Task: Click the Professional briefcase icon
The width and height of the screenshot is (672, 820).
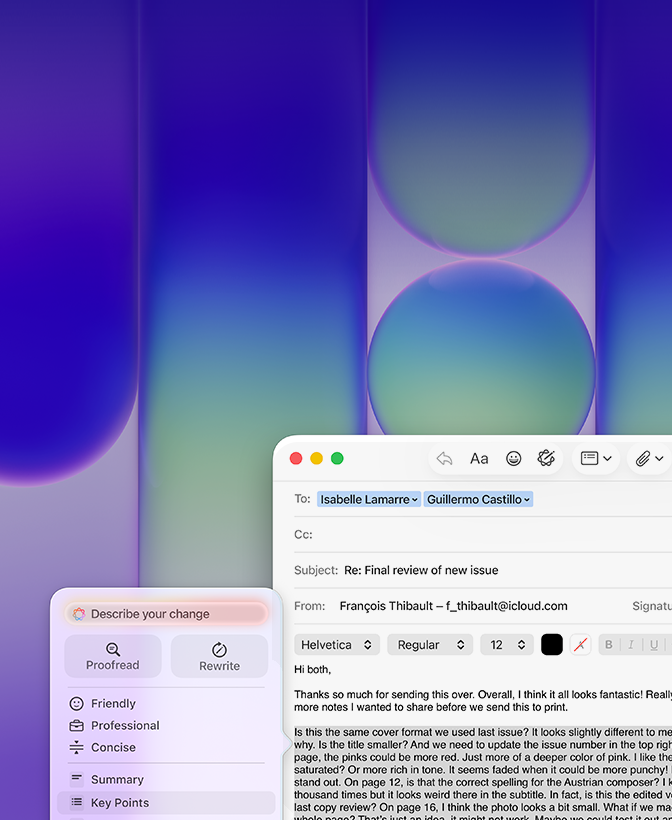Action: point(76,725)
